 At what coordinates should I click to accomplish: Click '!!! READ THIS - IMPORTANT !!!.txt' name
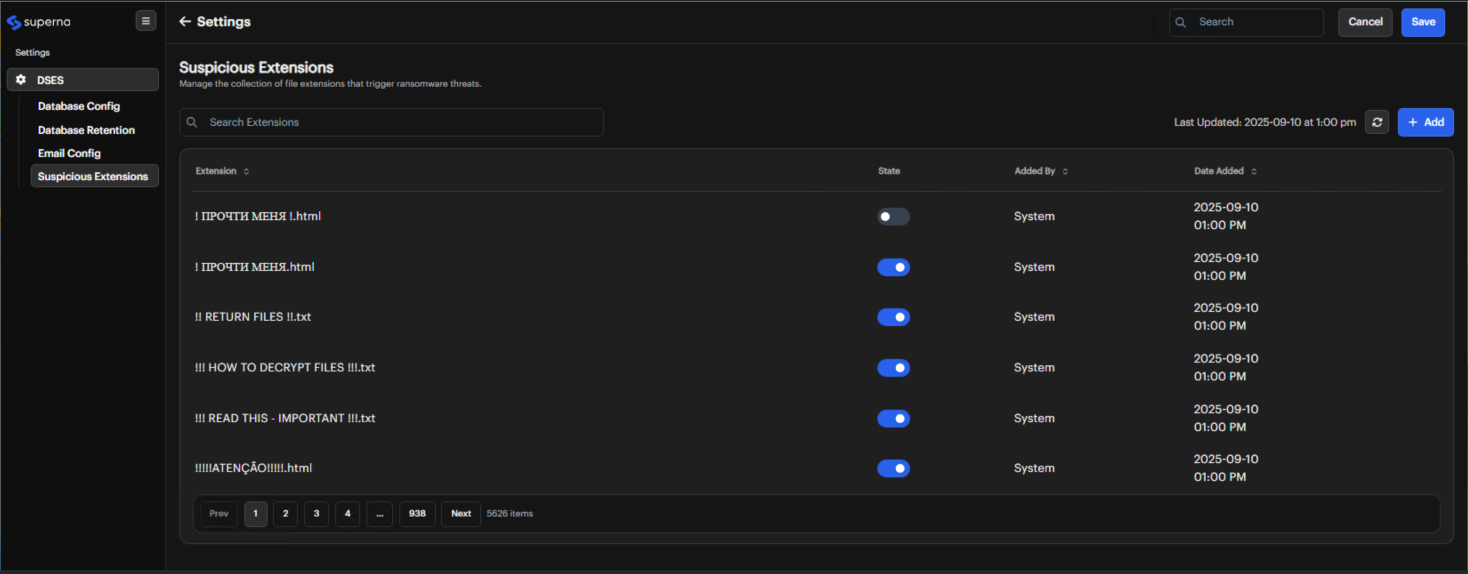[285, 418]
